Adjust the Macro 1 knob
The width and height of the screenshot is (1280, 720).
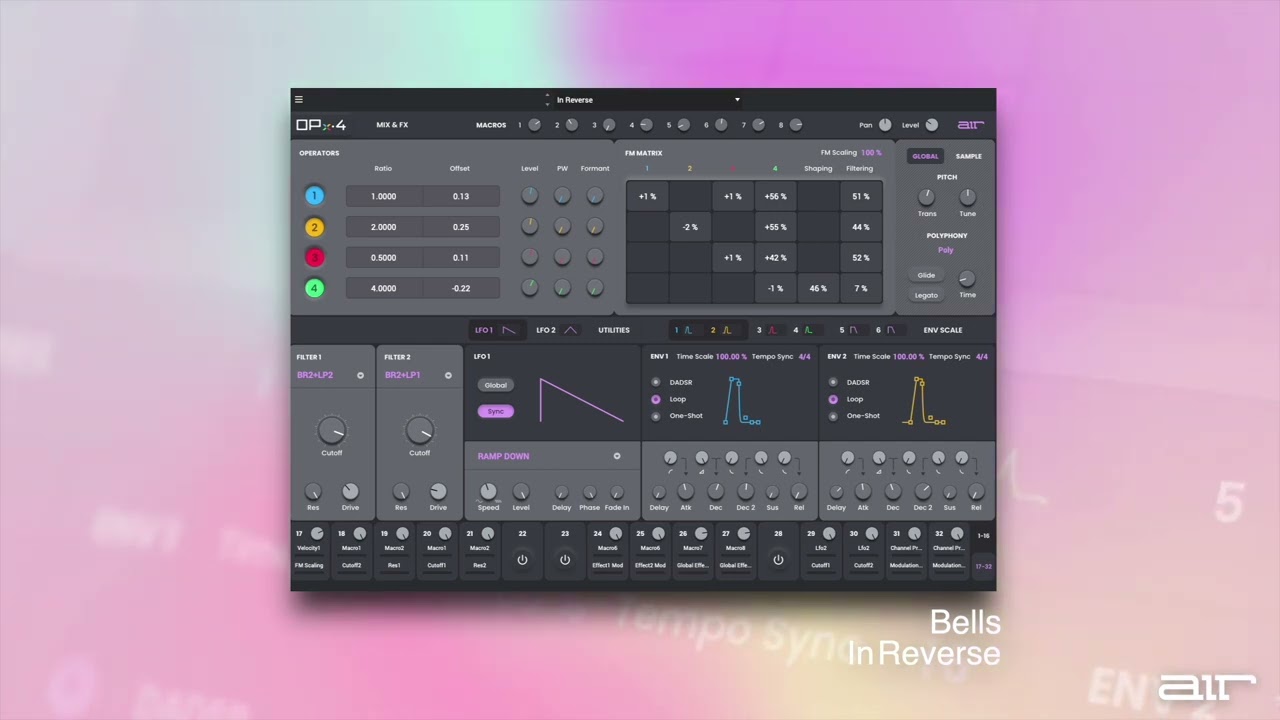point(534,125)
